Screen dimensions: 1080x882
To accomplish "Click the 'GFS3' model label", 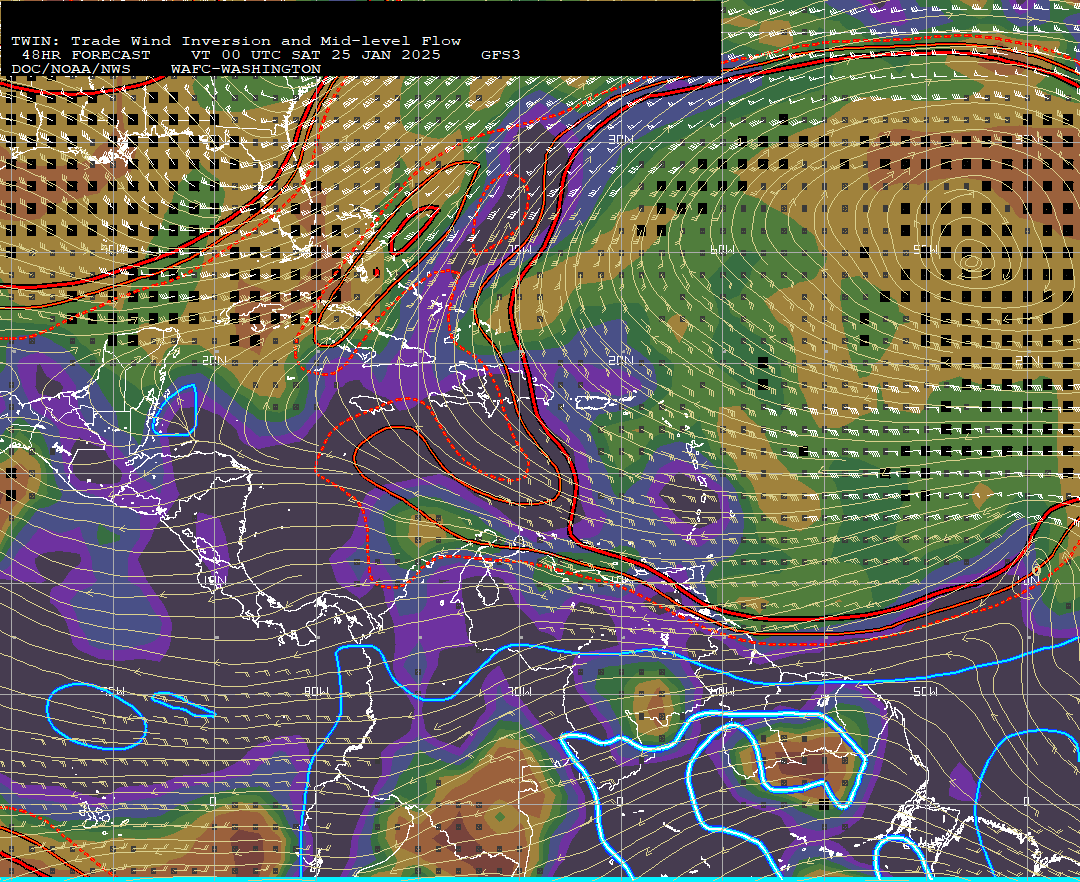I will pos(501,55).
